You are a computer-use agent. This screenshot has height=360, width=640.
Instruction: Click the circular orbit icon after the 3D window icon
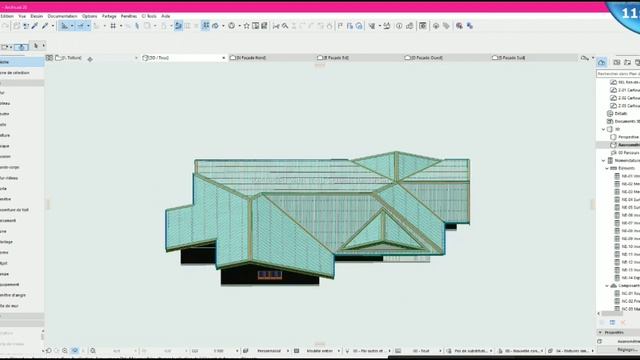216,26
